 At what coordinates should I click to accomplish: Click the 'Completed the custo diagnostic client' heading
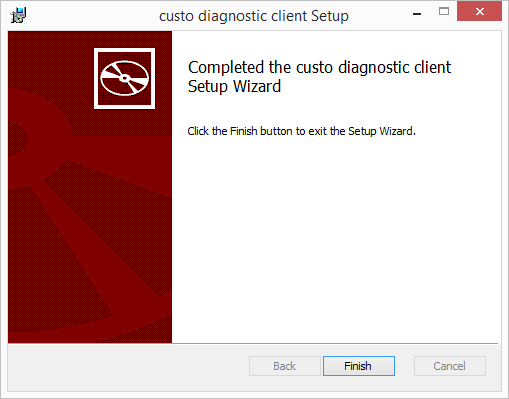pyautogui.click(x=319, y=67)
